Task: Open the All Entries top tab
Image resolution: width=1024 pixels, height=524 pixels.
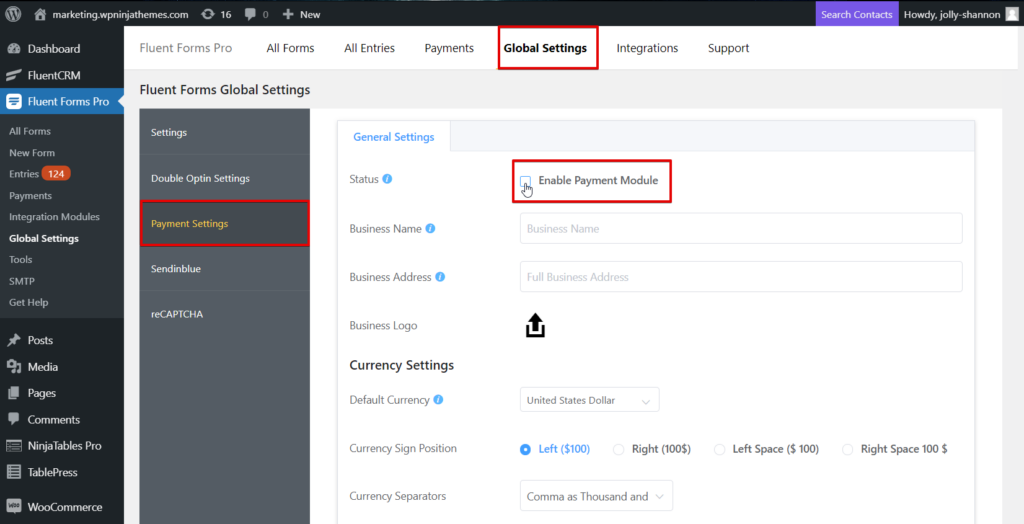Action: pos(369,48)
